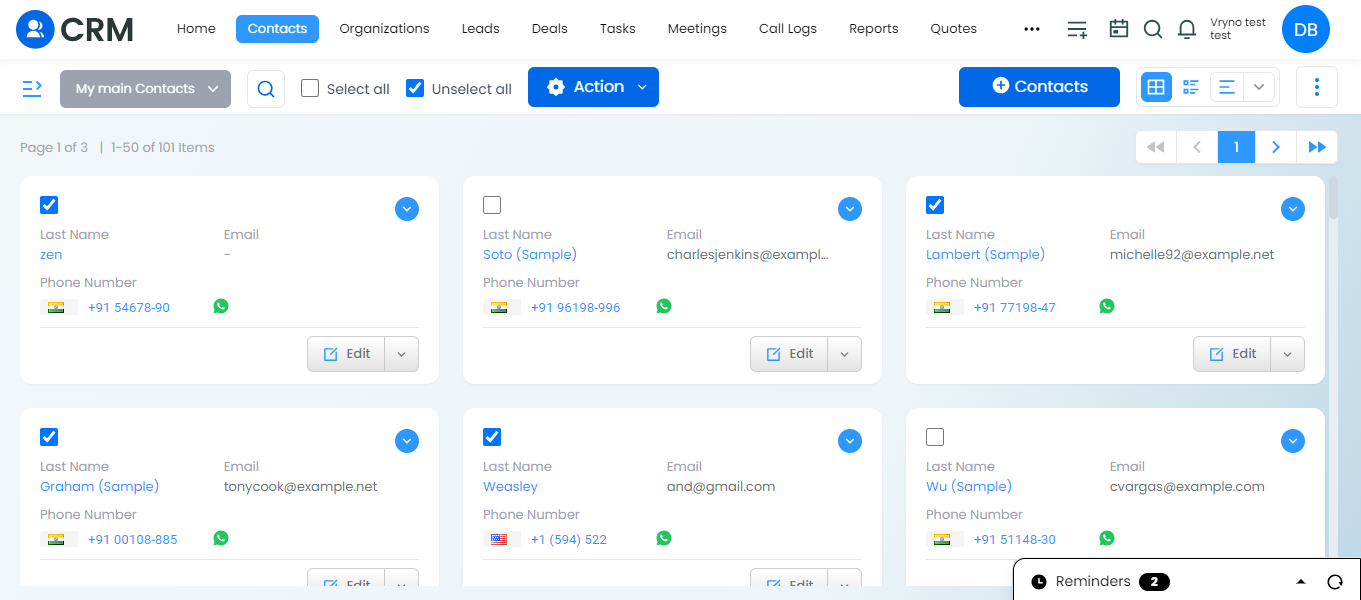The image size is (1361, 600).
Task: Click the Reminders count badge
Action: [x=1154, y=582]
